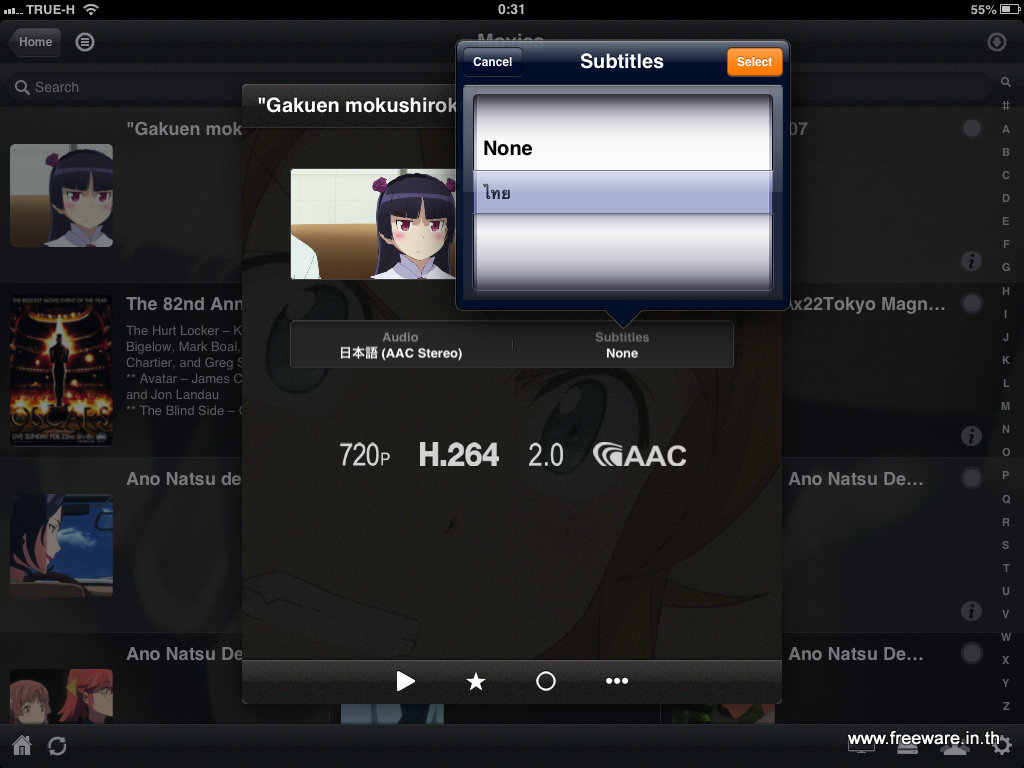Toggle watched circle on x22Tokyo Magn row

click(972, 303)
